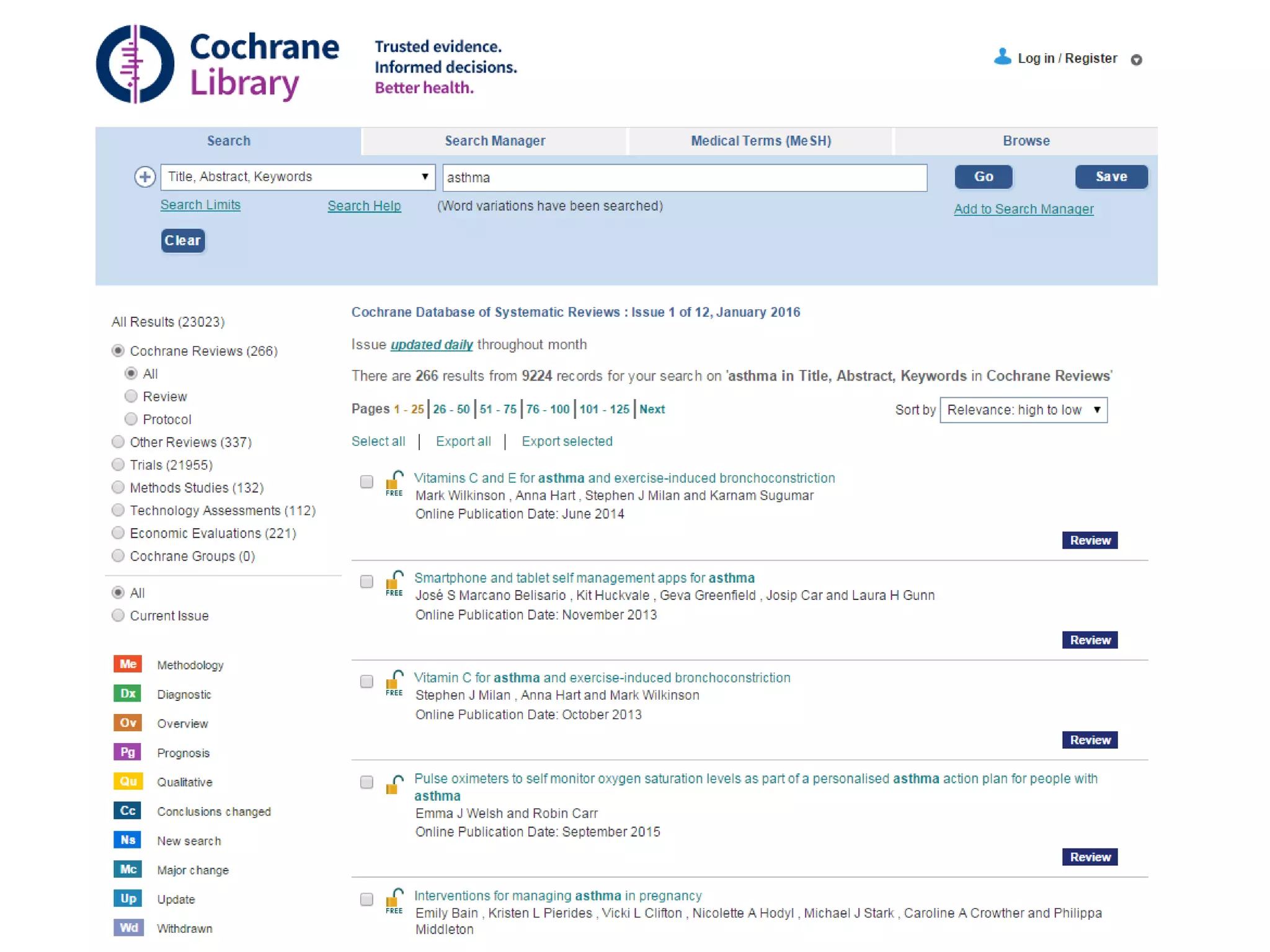1270x952 pixels.
Task: Click free lock icon for Smartphone and tablet apps
Action: [x=394, y=584]
